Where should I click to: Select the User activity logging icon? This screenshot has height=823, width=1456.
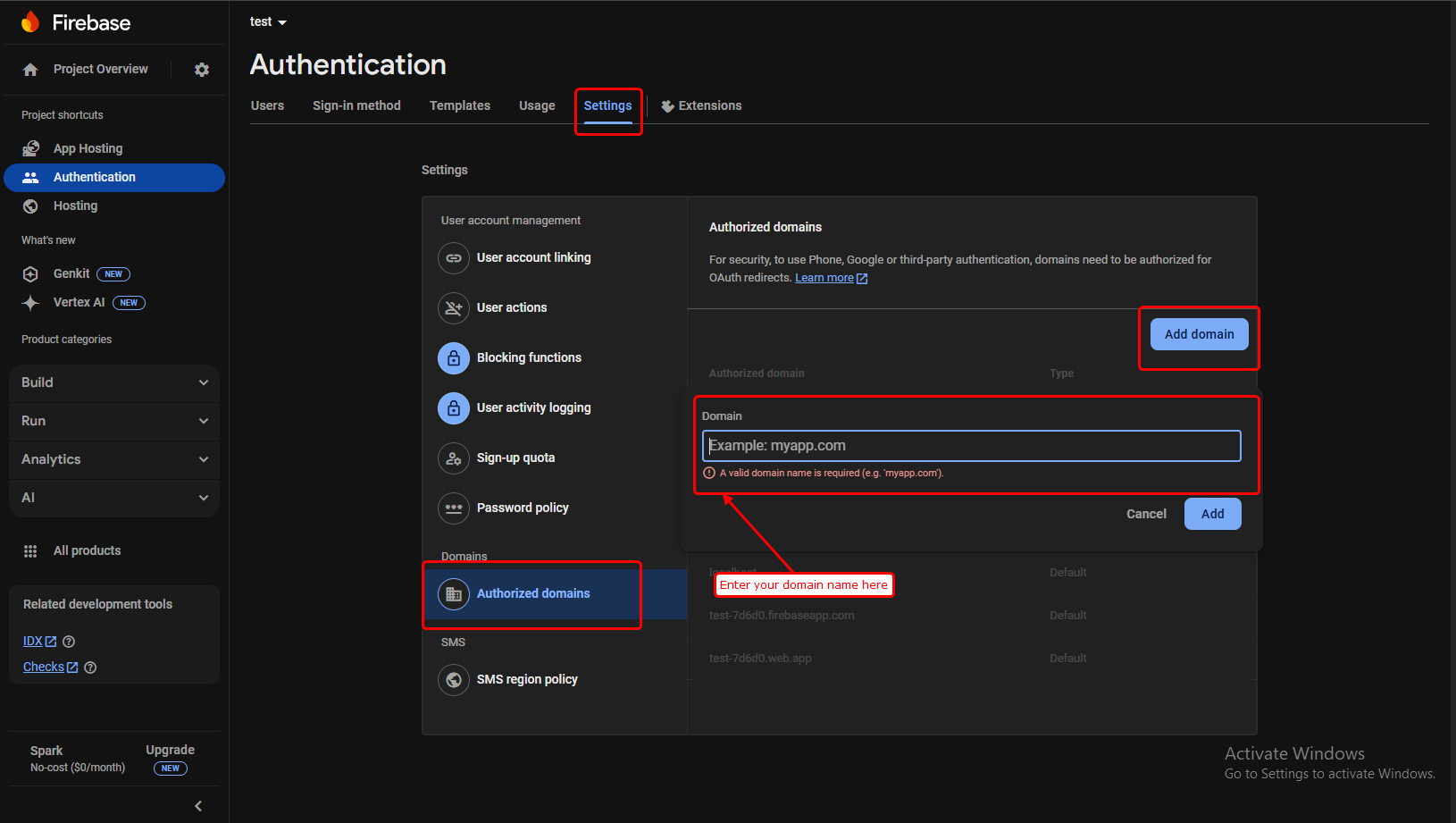click(454, 407)
